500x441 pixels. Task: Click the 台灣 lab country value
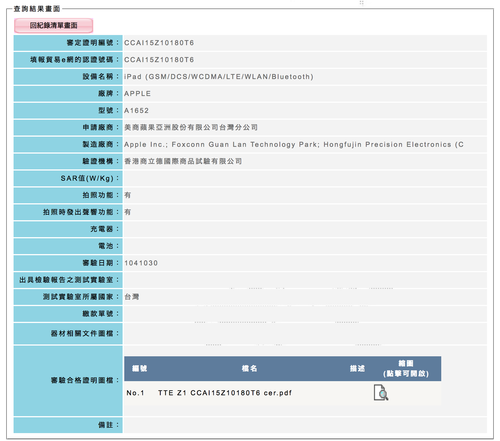pyautogui.click(x=132, y=297)
